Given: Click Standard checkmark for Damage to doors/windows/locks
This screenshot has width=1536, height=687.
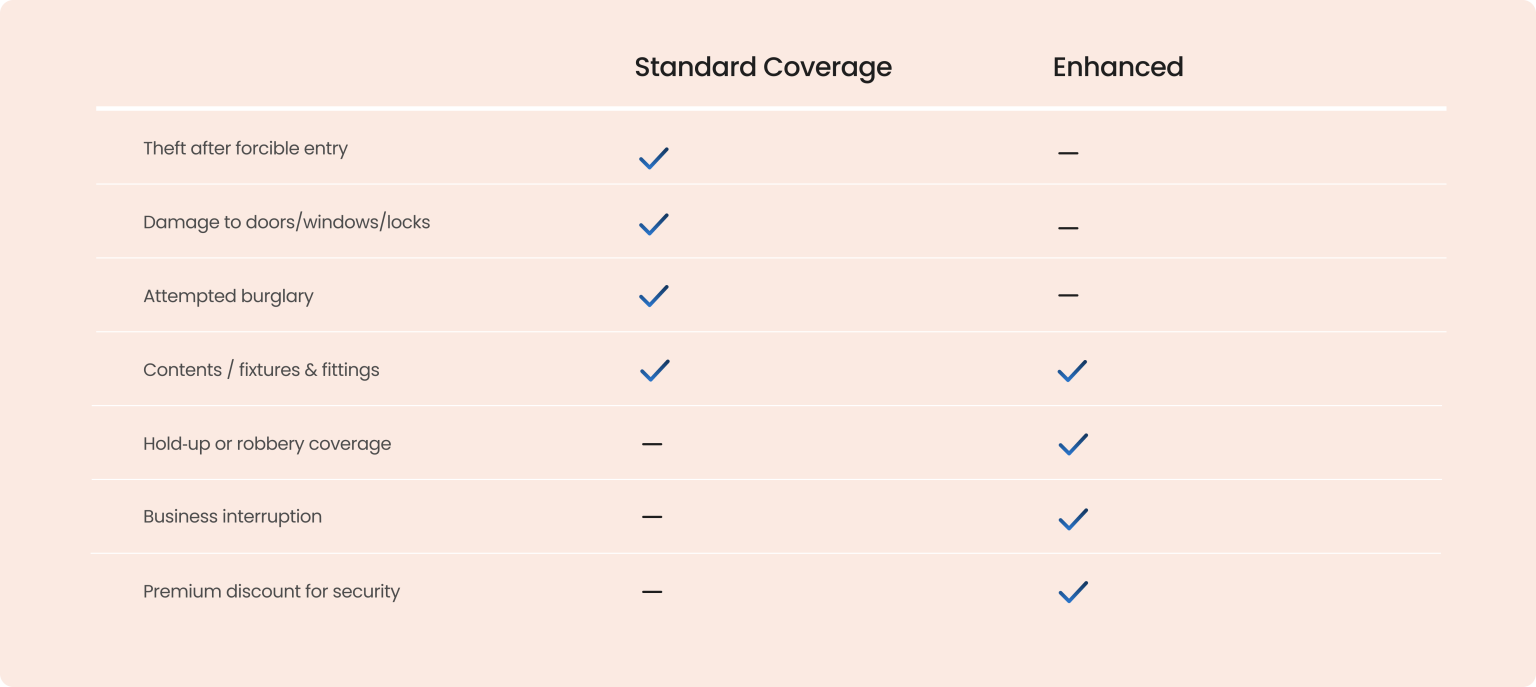Looking at the screenshot, I should (x=653, y=224).
